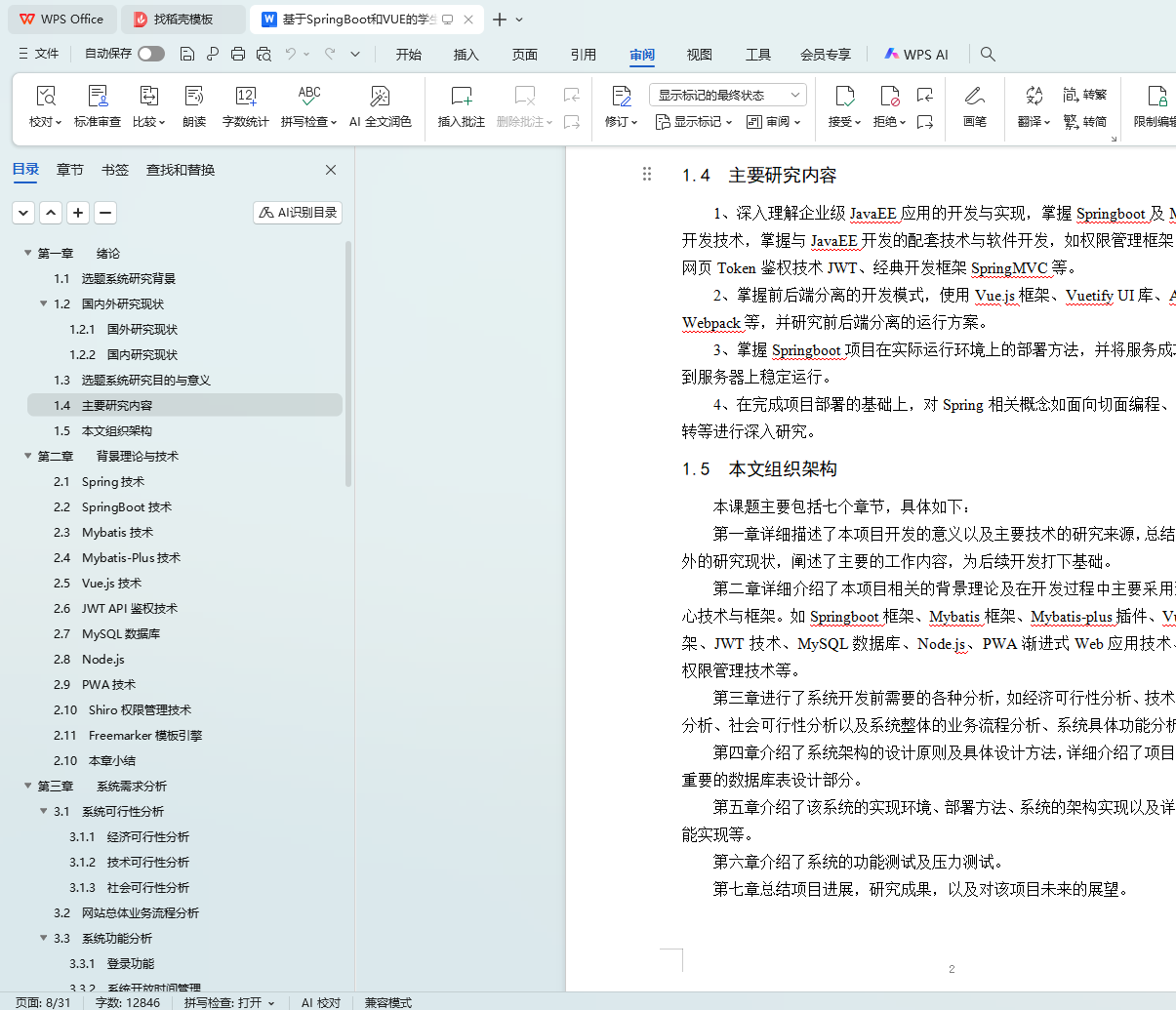Select the 画笔 pen tool
Screen dimensions: 1176x1010
[x=974, y=97]
